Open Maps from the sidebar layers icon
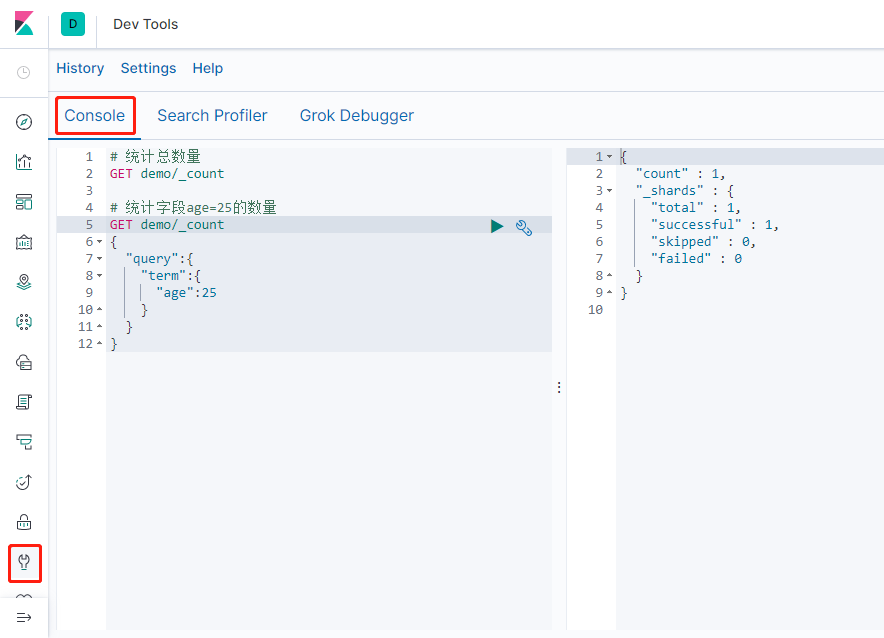The image size is (884, 638). [24, 282]
